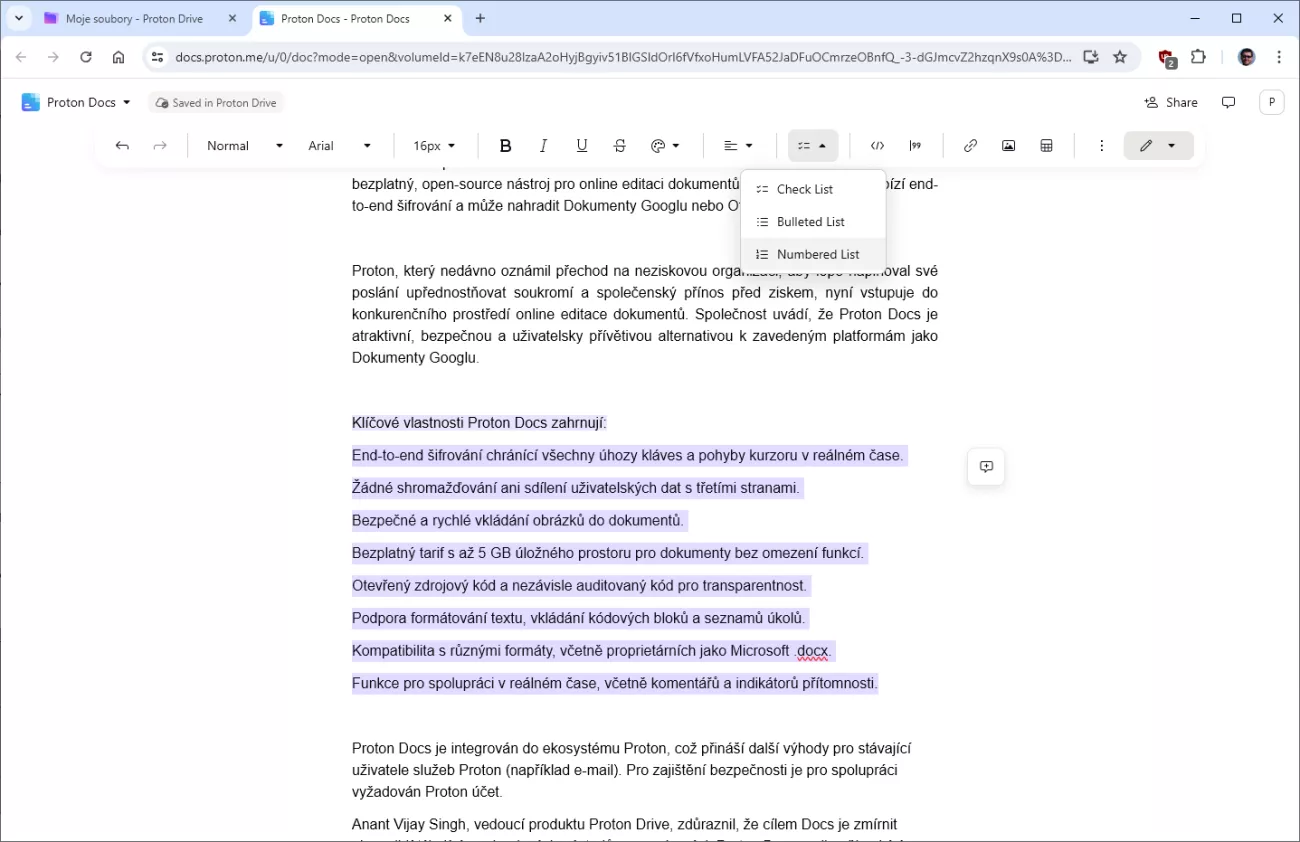Select Bulleted List in the dropdown
1300x842 pixels.
810,222
